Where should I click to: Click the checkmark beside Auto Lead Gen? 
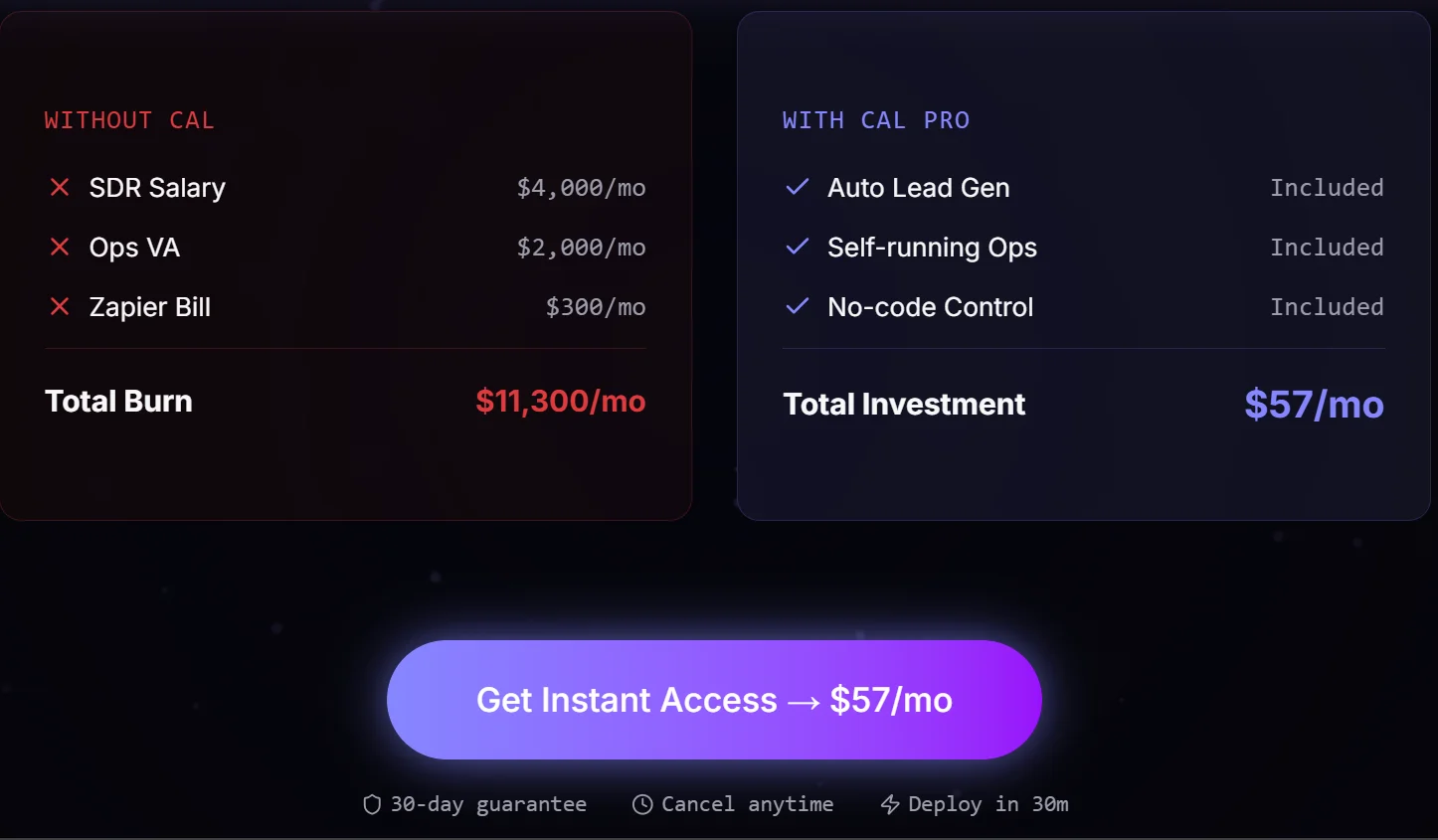[798, 187]
